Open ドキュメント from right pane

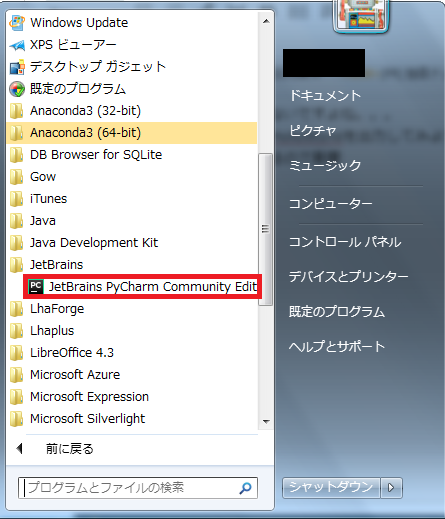(x=325, y=96)
